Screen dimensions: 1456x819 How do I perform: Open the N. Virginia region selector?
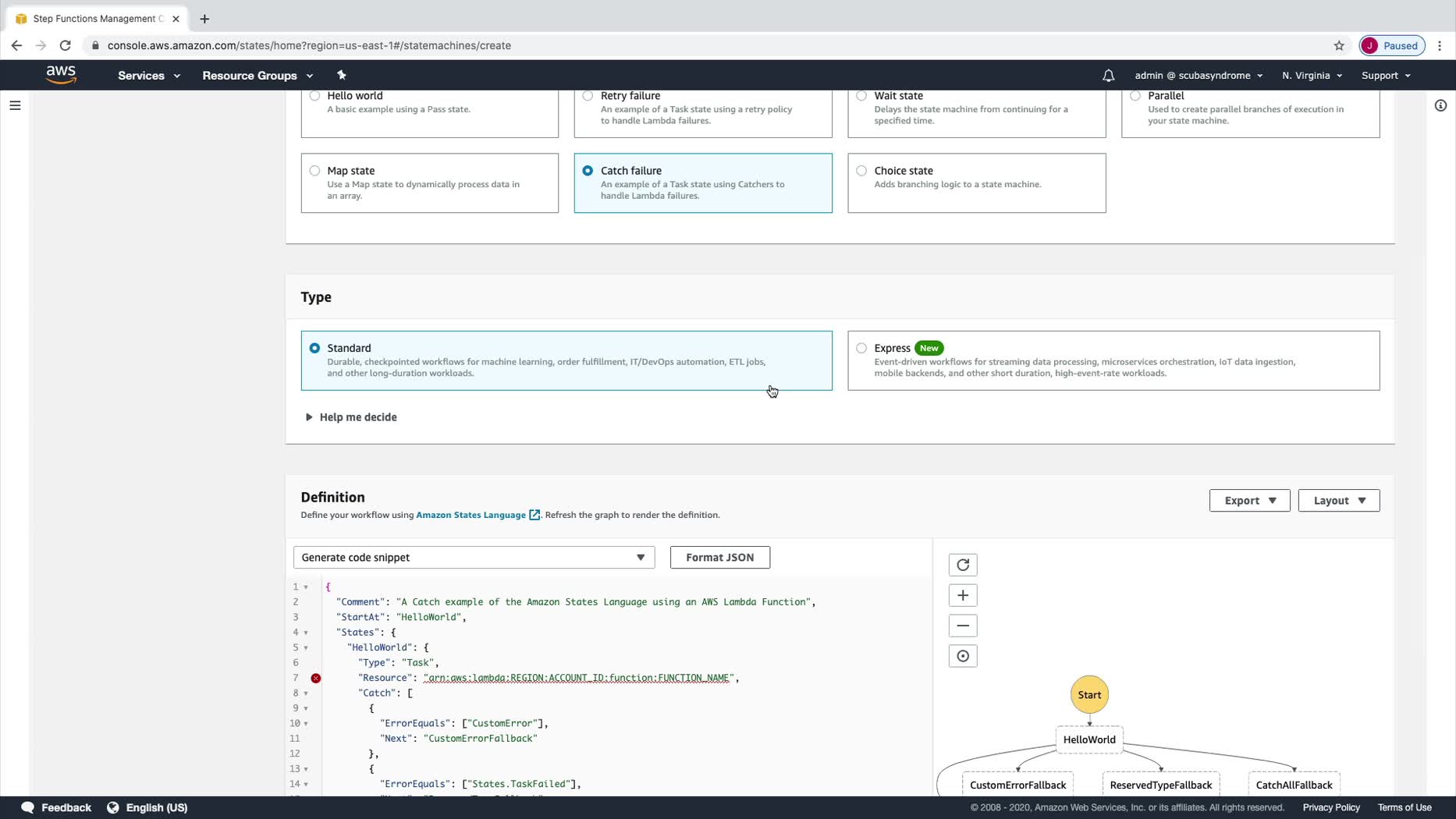[x=1312, y=76]
